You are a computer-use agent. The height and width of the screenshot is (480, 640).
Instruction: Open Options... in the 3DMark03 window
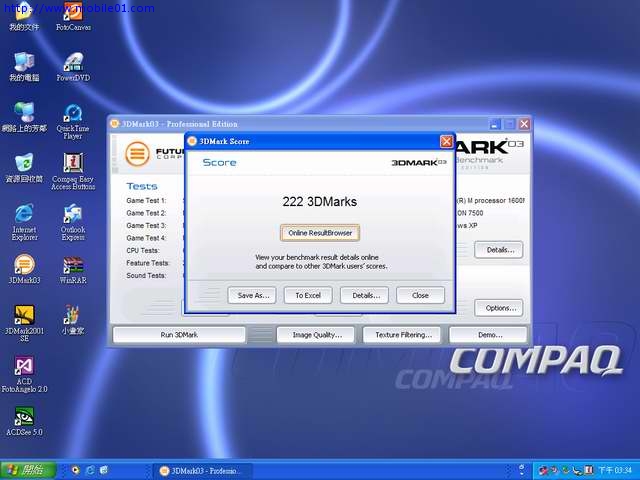[499, 308]
